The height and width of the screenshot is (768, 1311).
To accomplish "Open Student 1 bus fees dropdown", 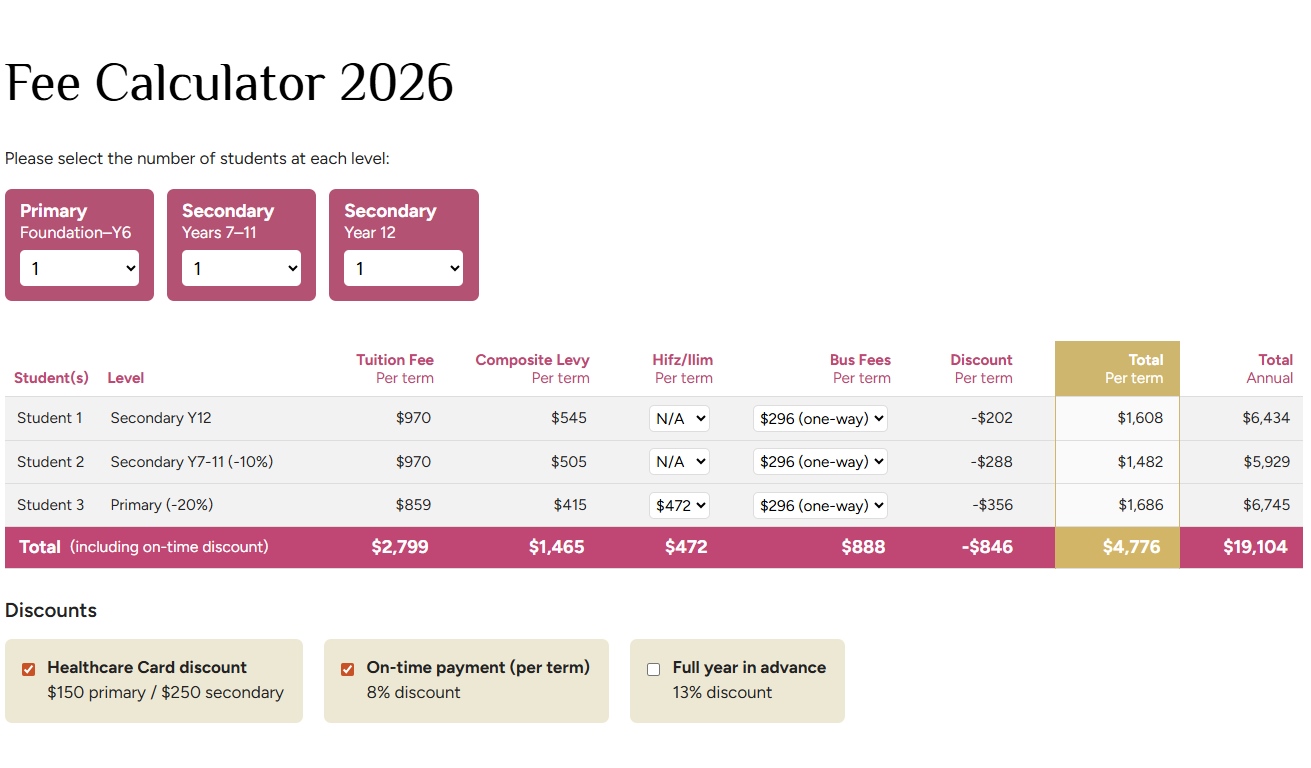I will click(x=820, y=418).
